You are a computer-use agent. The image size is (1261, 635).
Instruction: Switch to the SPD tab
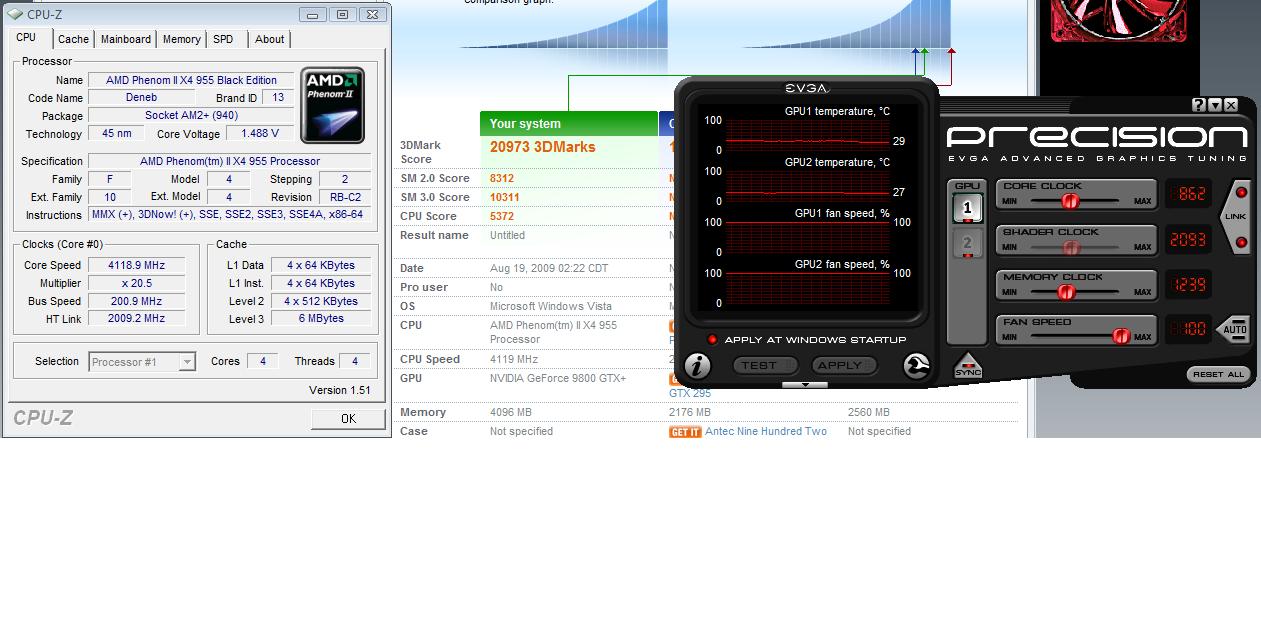click(x=223, y=39)
